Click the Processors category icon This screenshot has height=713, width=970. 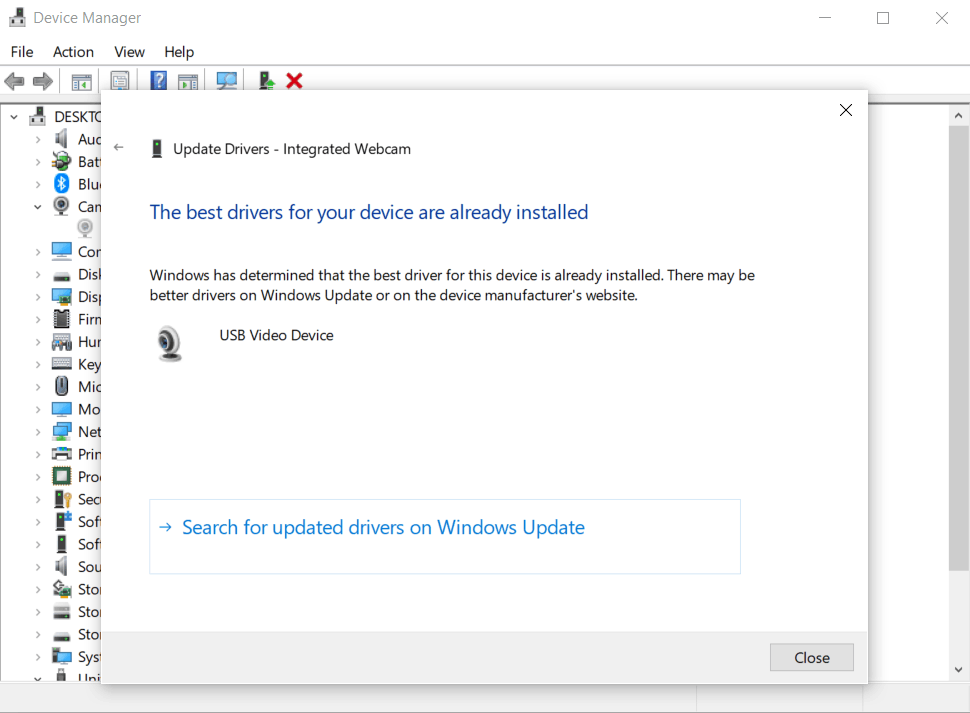(x=61, y=476)
